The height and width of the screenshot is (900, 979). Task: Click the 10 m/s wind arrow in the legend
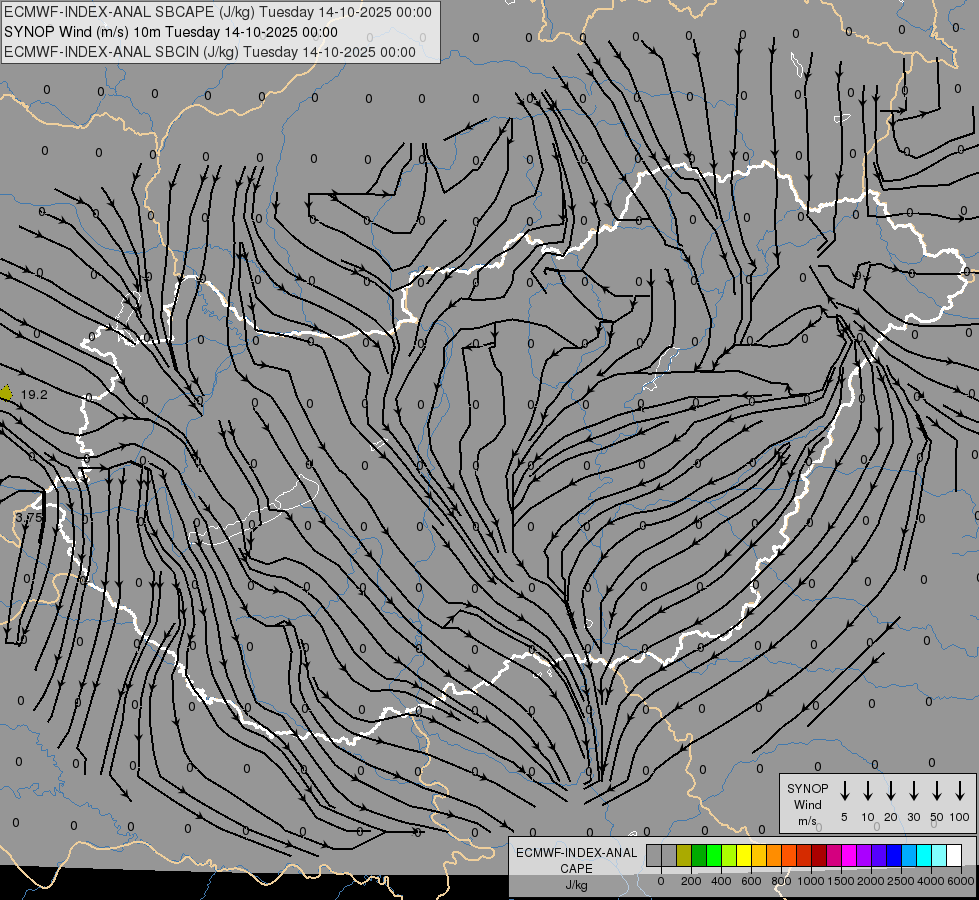[868, 791]
